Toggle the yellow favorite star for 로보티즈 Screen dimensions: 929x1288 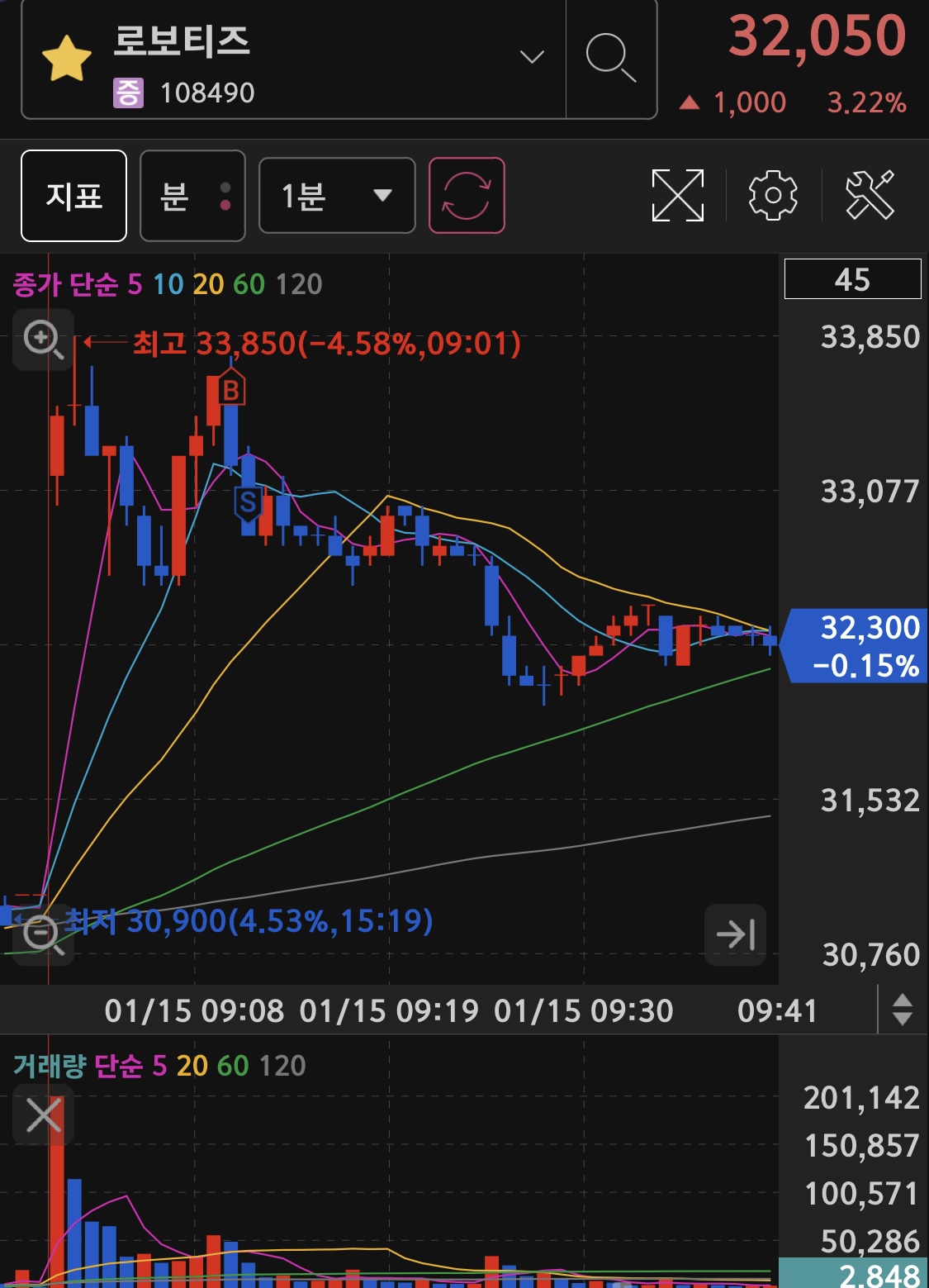[66, 59]
